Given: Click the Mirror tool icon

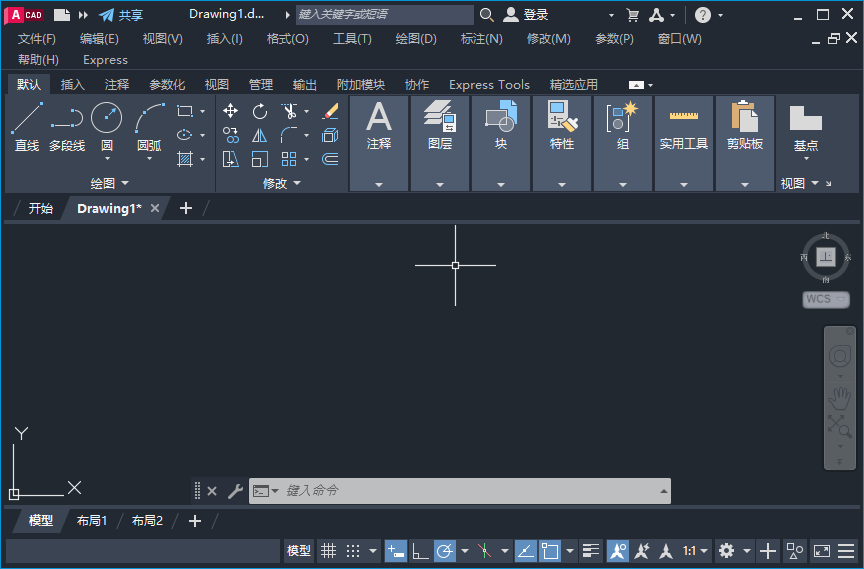Looking at the screenshot, I should pyautogui.click(x=260, y=135).
